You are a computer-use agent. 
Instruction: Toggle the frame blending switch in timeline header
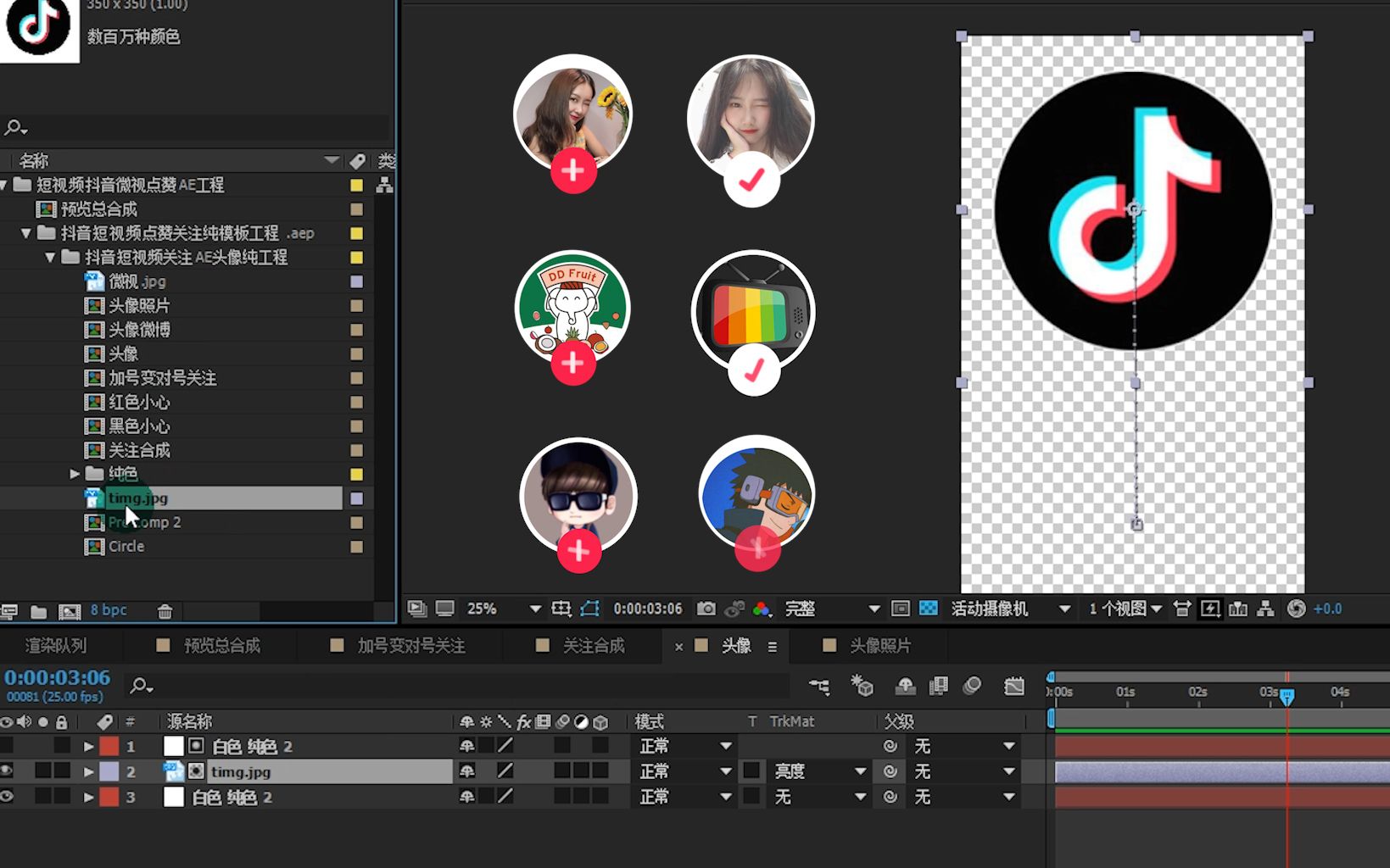(939, 686)
